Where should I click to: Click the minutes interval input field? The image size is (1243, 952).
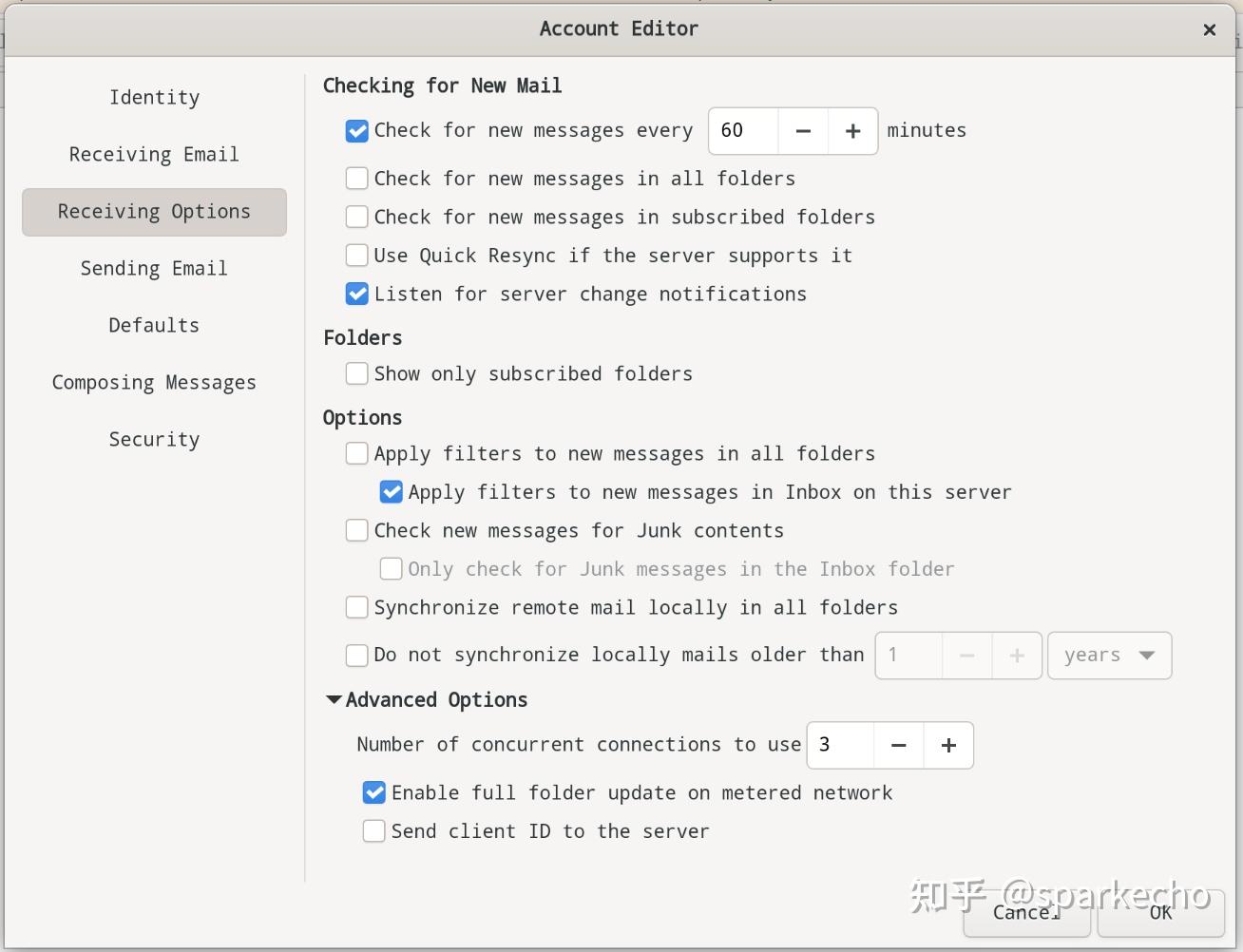(x=743, y=131)
